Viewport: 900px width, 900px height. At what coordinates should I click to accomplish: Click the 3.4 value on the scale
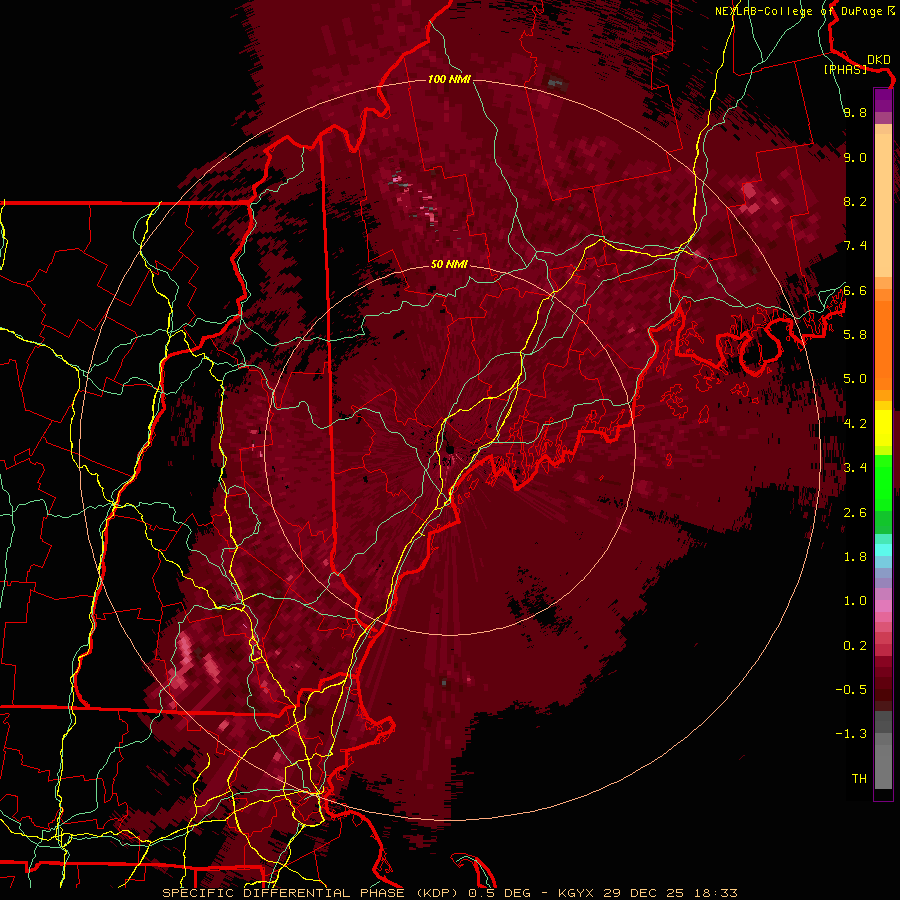click(x=855, y=468)
